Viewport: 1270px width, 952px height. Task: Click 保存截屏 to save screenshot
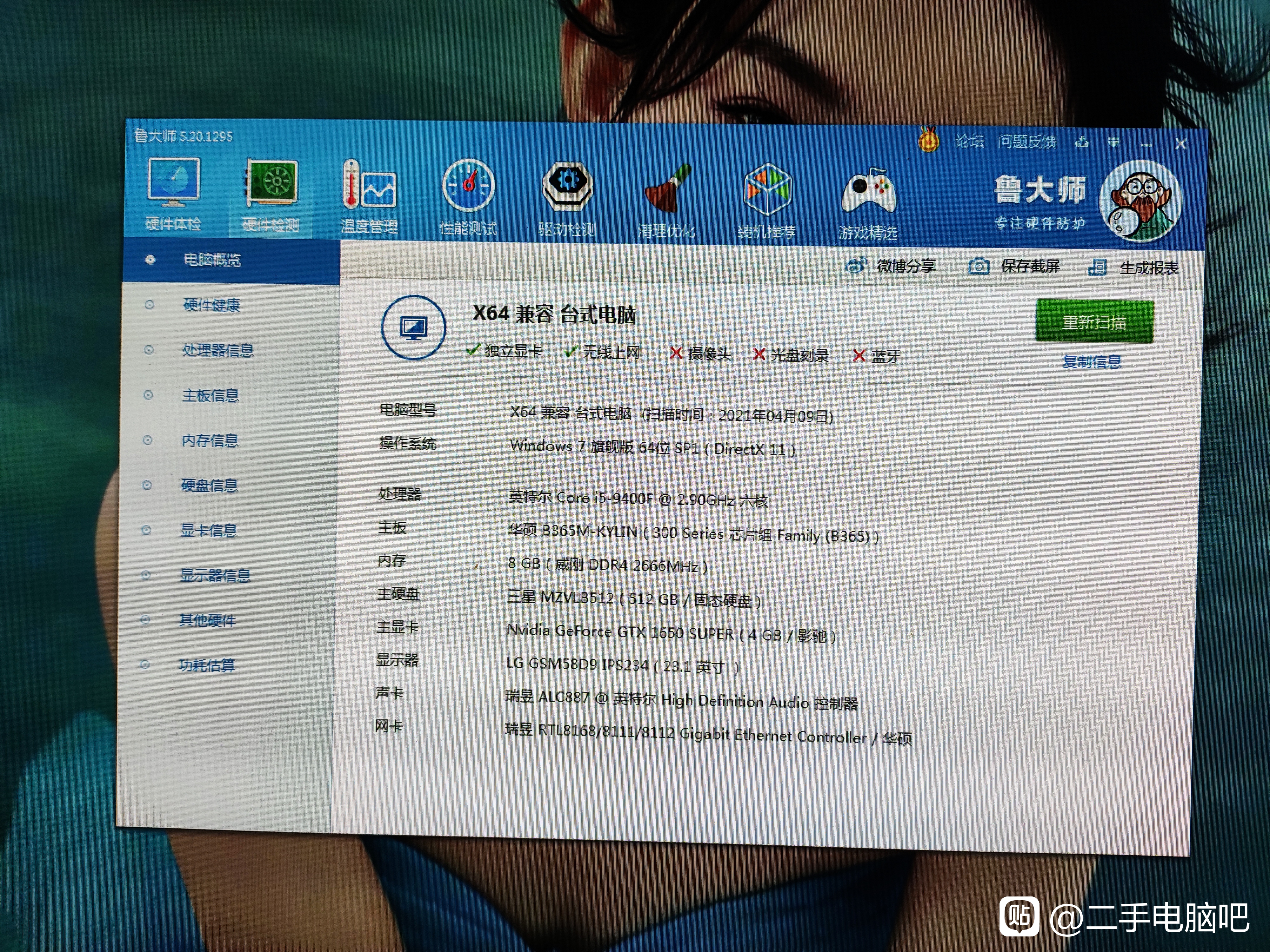tap(1014, 267)
